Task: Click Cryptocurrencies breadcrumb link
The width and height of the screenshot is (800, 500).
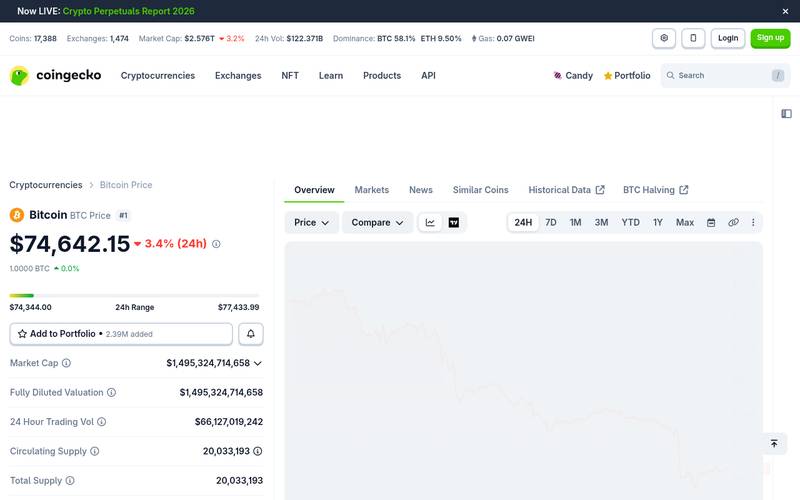Action: point(45,185)
